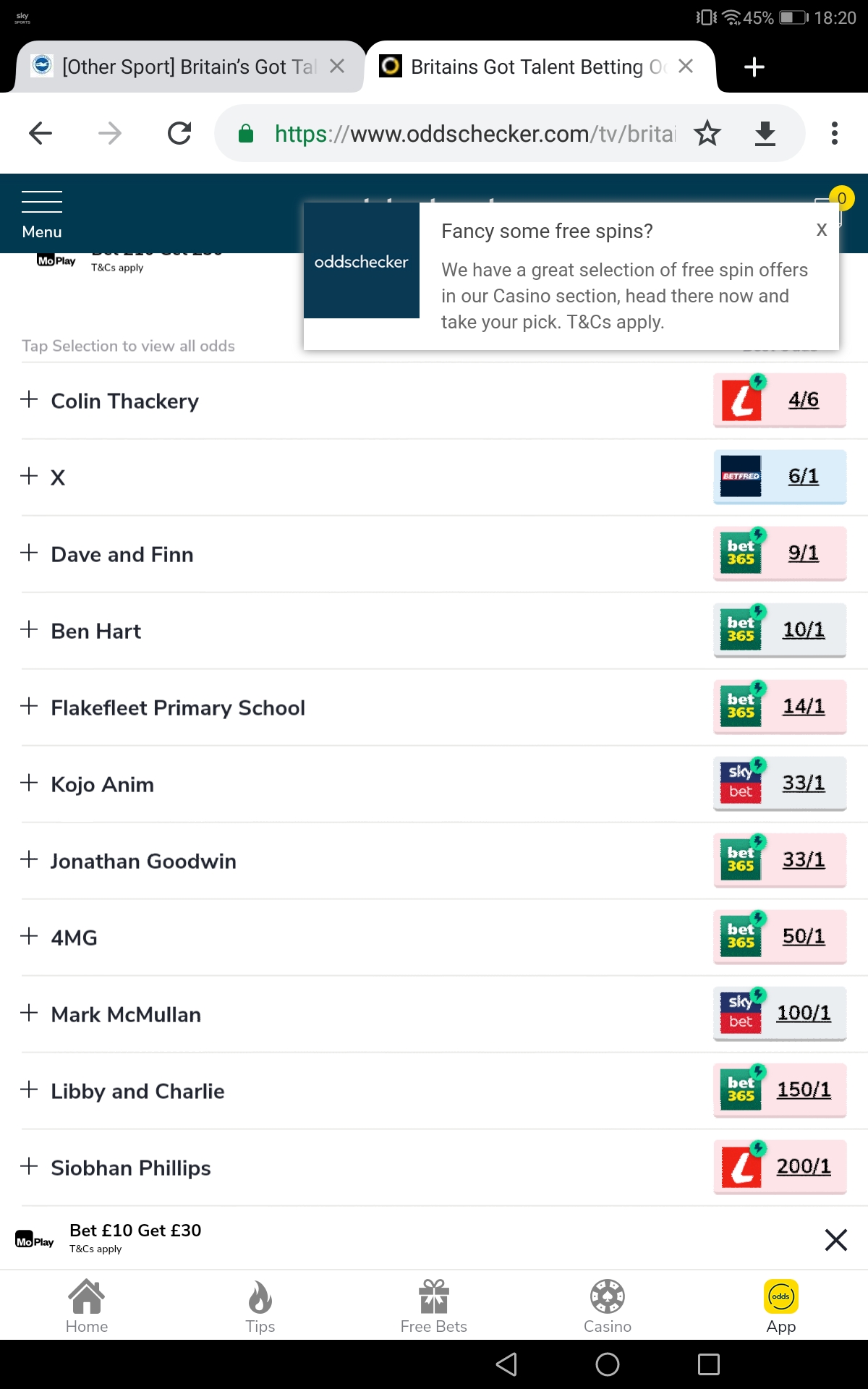Reload the page with refresh icon
Screen dimensions: 868x1389
[x=179, y=133]
